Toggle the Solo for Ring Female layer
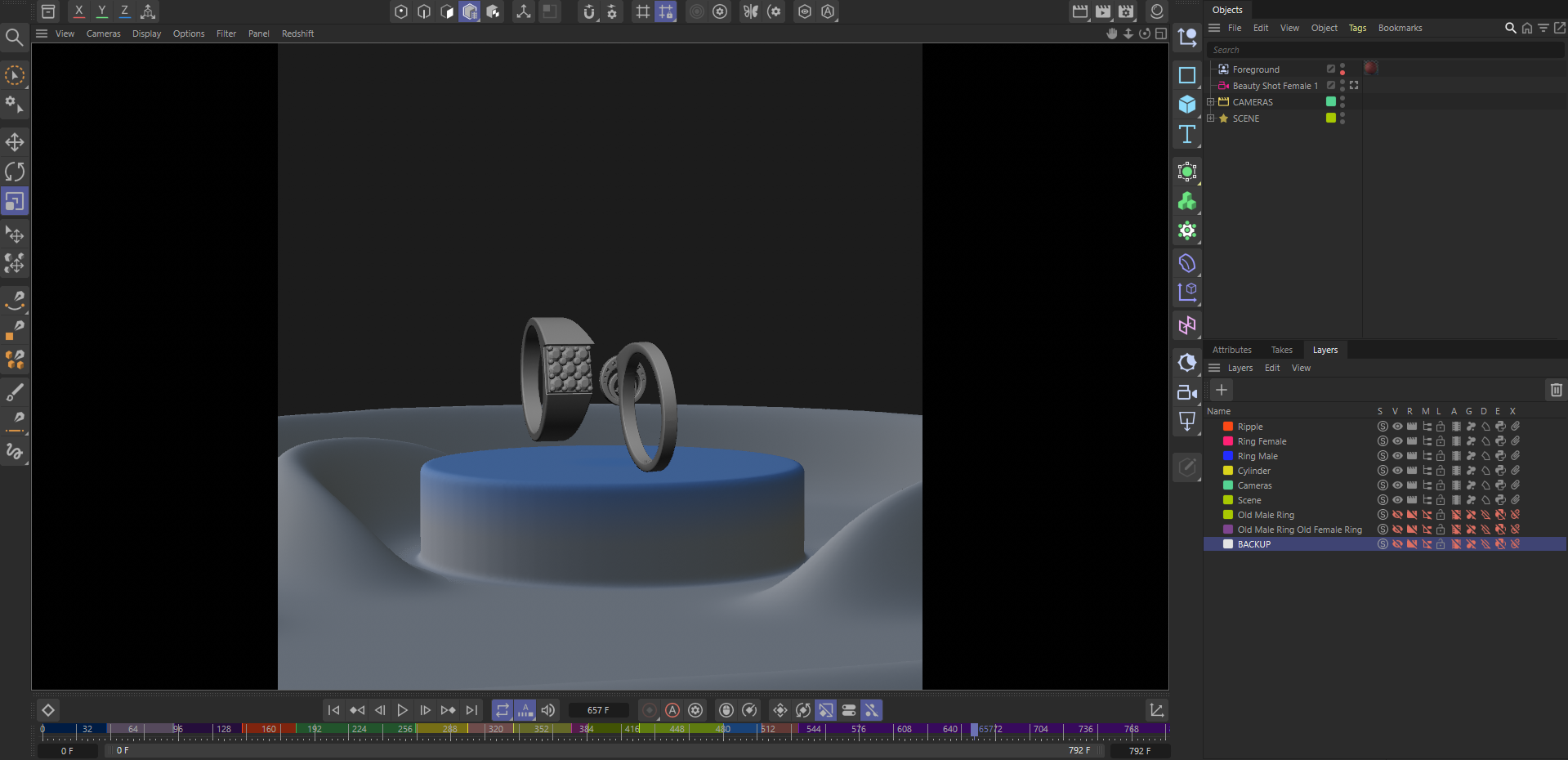The image size is (1568, 760). click(x=1383, y=441)
